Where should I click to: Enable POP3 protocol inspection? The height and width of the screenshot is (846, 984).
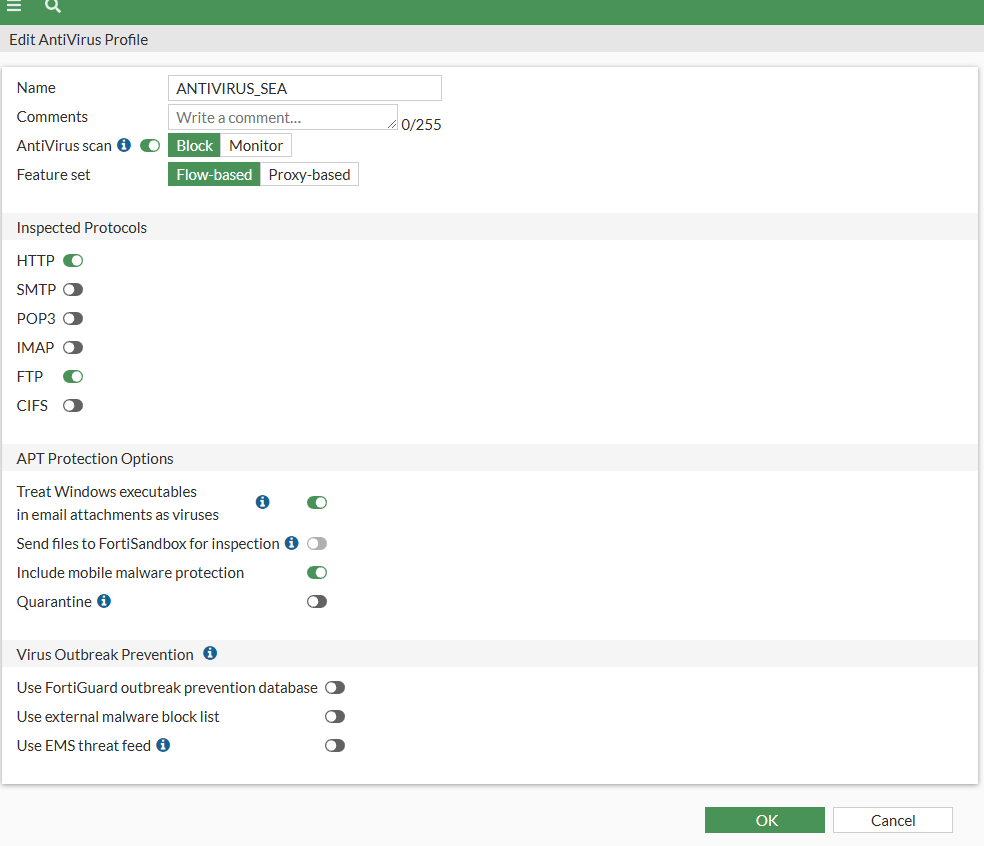pyautogui.click(x=73, y=318)
